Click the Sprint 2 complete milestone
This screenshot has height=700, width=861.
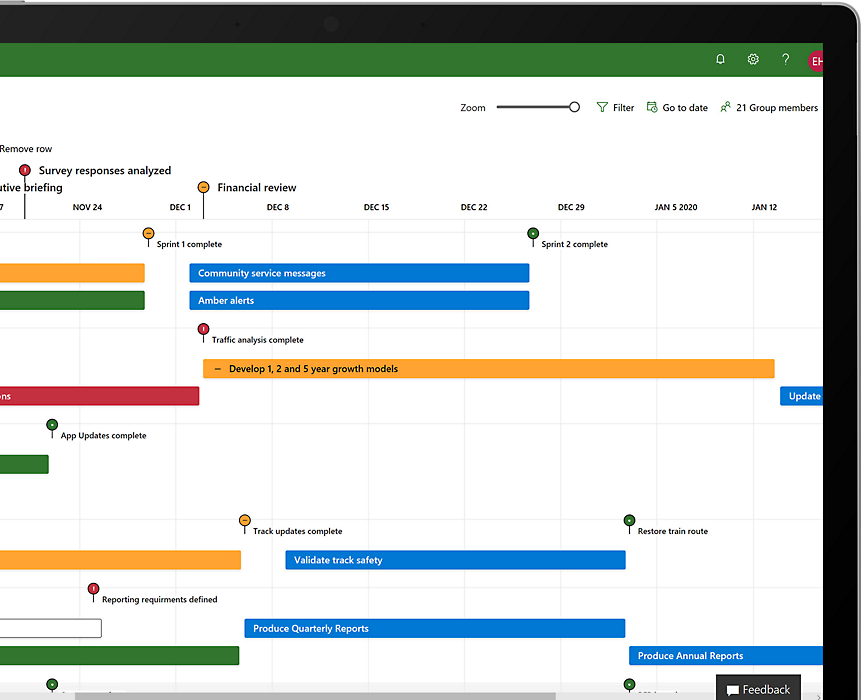tap(533, 234)
